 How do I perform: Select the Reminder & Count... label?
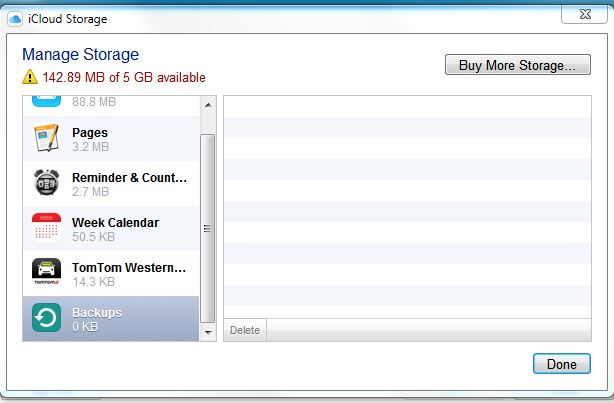[x=129, y=178]
